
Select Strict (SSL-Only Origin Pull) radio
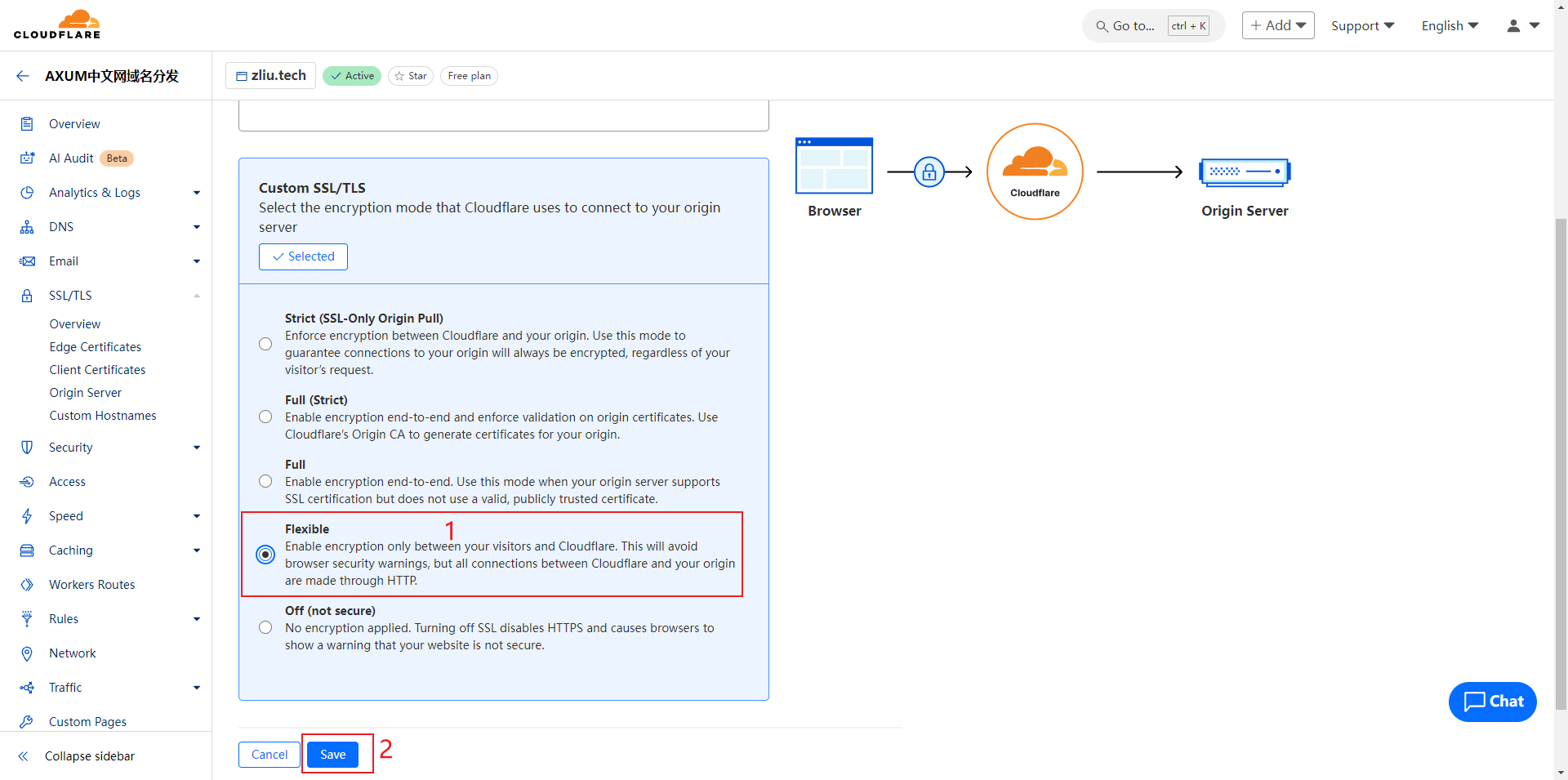pos(265,344)
